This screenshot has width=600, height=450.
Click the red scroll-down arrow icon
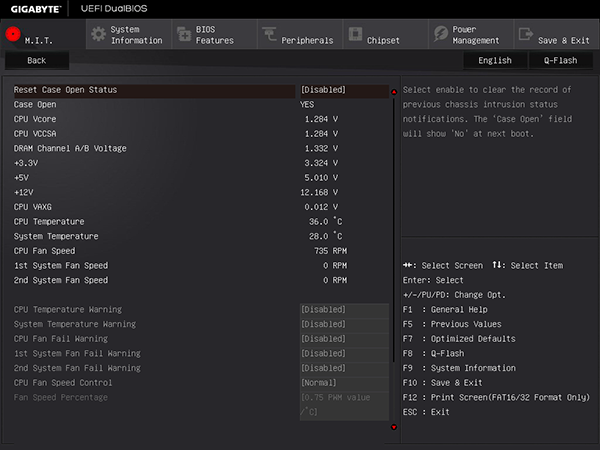click(x=394, y=427)
